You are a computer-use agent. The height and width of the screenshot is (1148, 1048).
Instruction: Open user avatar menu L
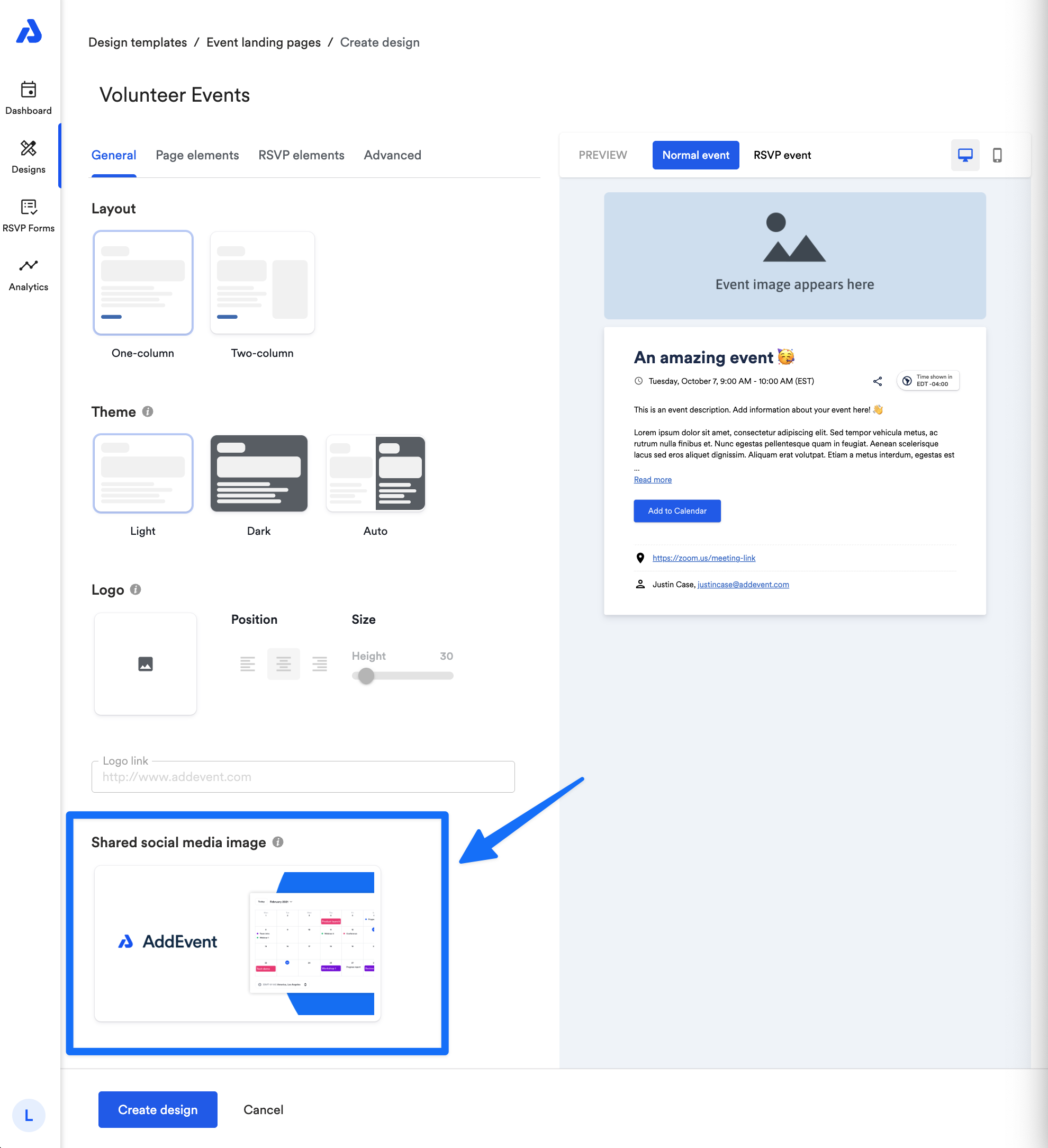(29, 1115)
